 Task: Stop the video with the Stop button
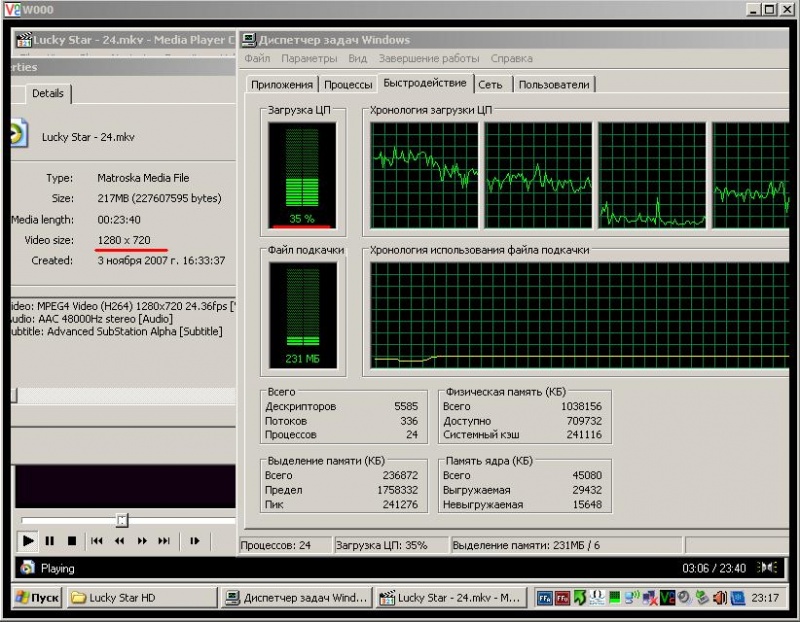point(71,541)
